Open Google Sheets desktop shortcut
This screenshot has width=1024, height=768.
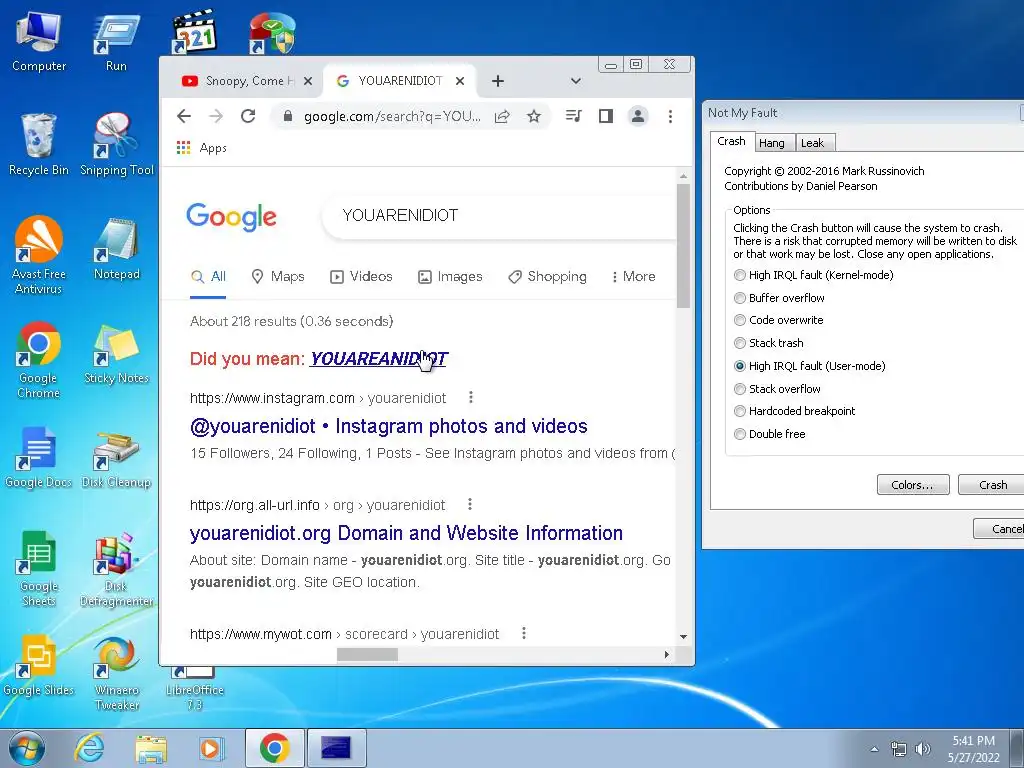pos(39,569)
